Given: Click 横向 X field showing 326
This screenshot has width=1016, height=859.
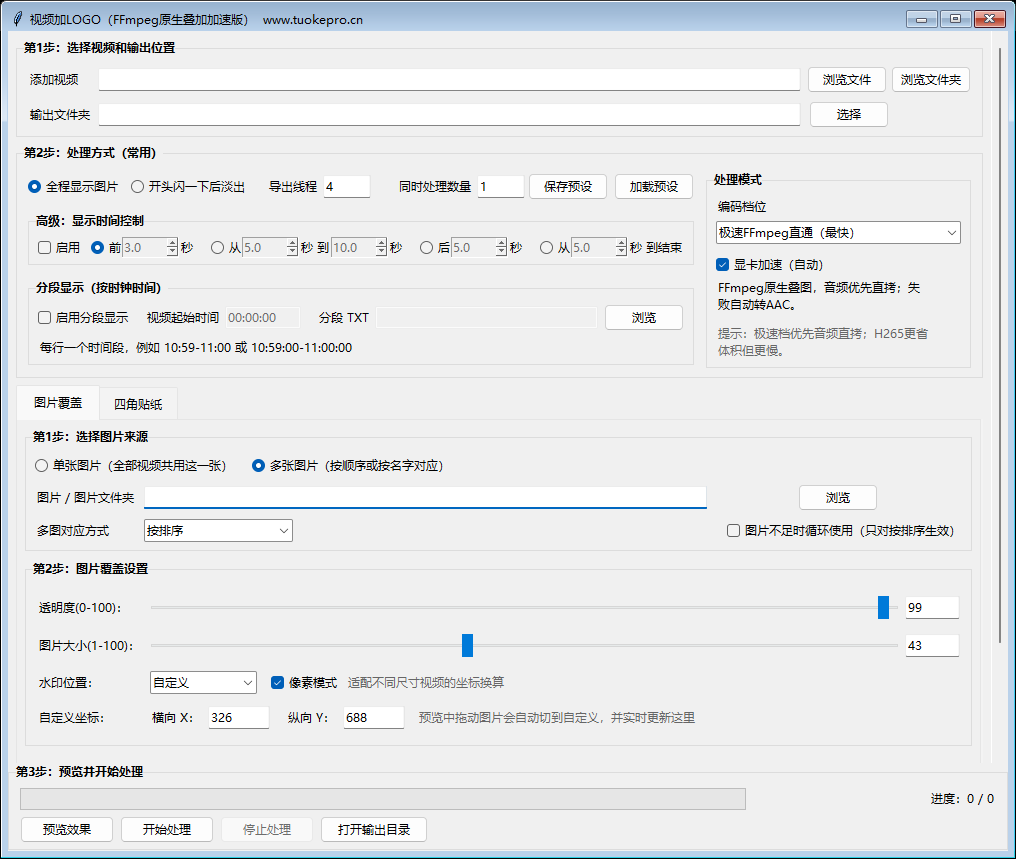Looking at the screenshot, I should coord(238,718).
